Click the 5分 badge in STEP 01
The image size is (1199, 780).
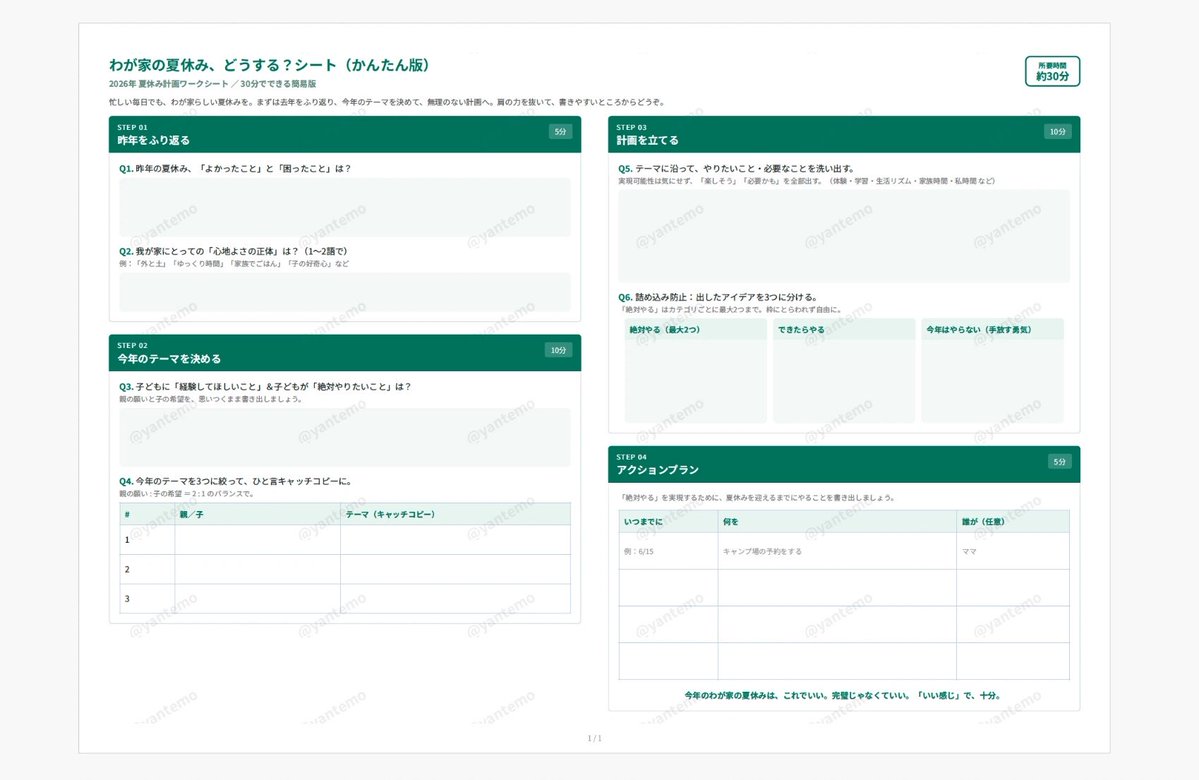click(x=561, y=132)
